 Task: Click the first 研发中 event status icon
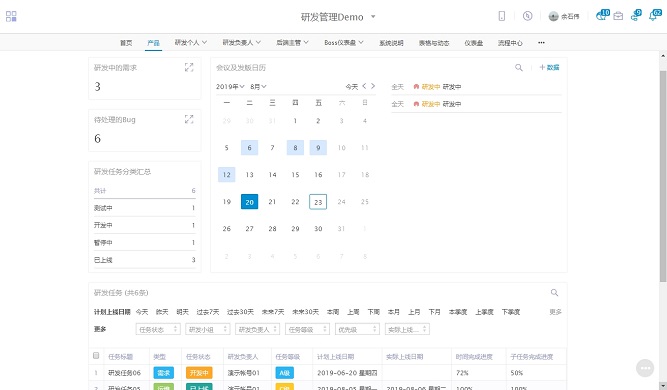click(x=416, y=86)
